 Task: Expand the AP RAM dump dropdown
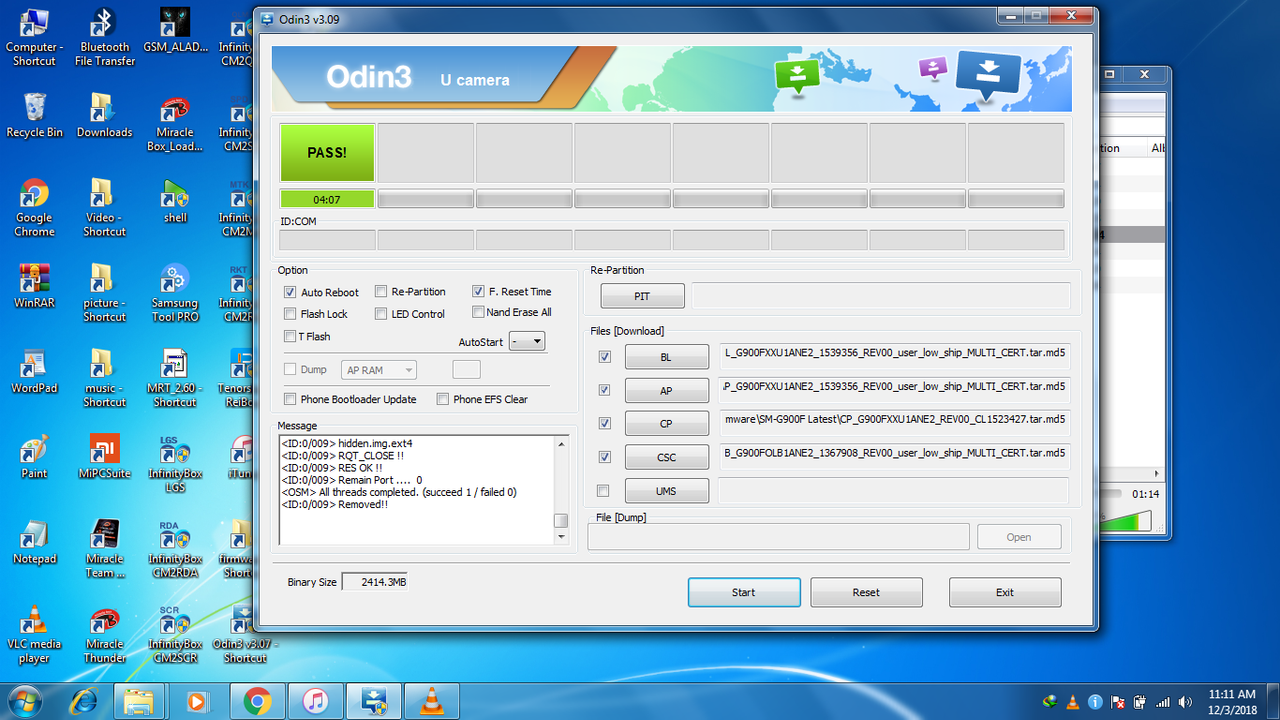coord(379,370)
